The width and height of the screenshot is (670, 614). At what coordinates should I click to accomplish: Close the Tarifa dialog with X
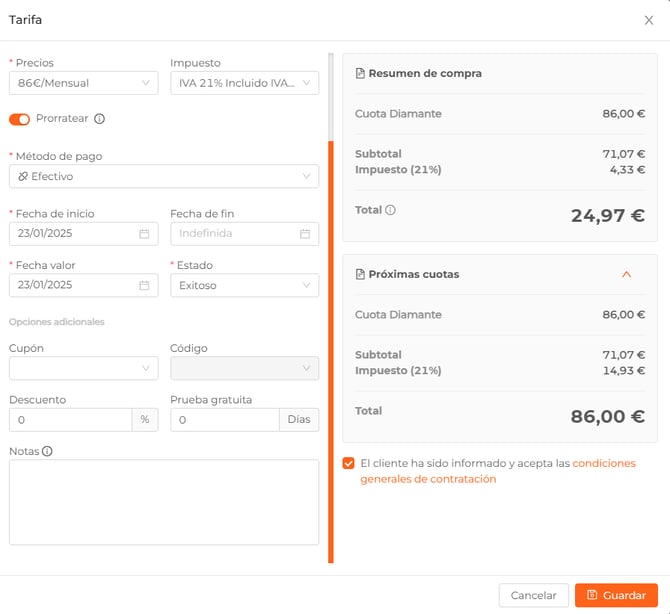point(649,20)
